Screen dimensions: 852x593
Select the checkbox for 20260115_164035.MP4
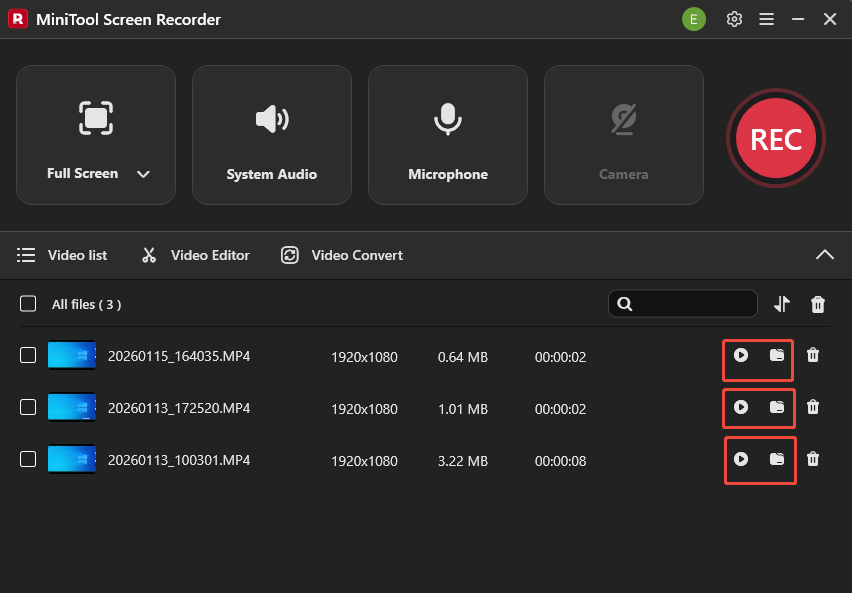click(x=28, y=355)
